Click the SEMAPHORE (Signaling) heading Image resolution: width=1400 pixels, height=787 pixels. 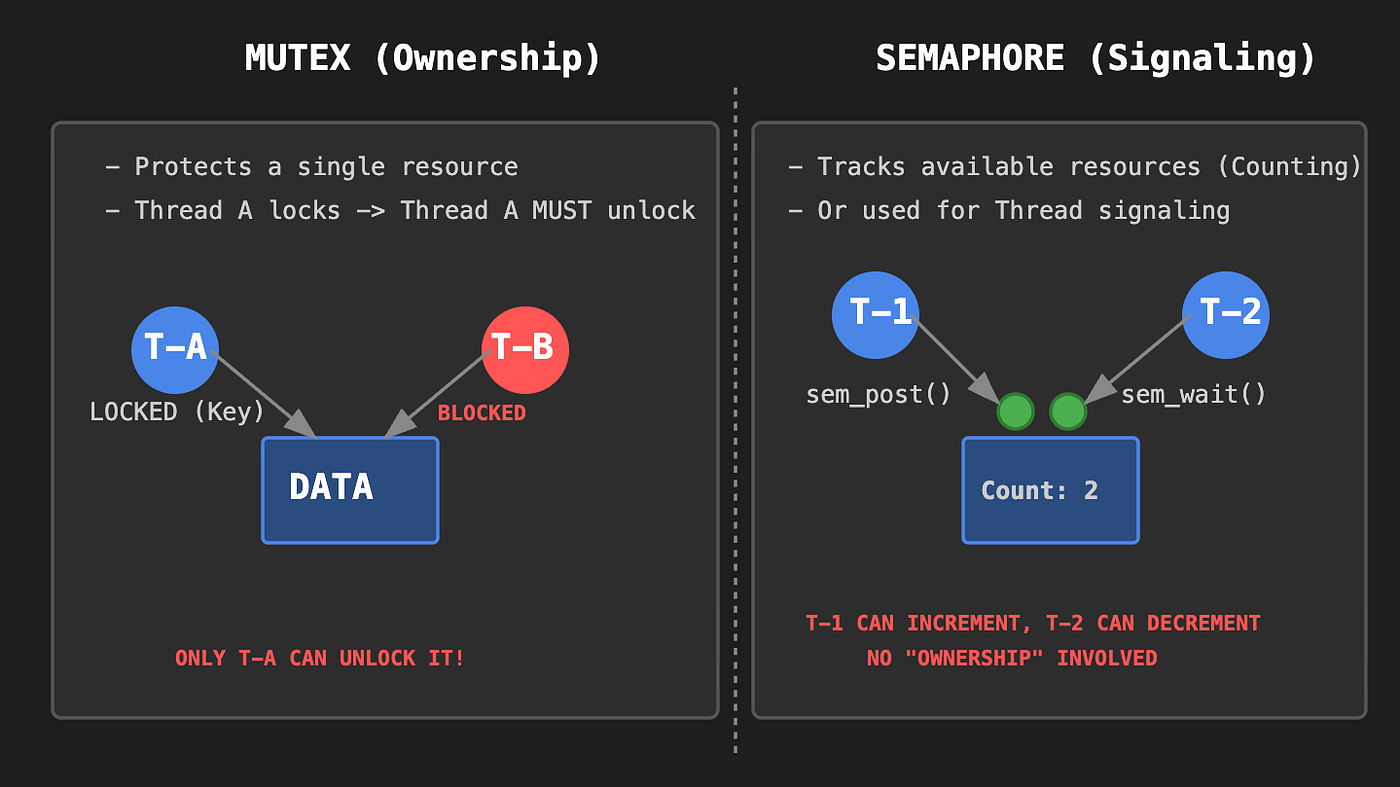[x=1096, y=58]
